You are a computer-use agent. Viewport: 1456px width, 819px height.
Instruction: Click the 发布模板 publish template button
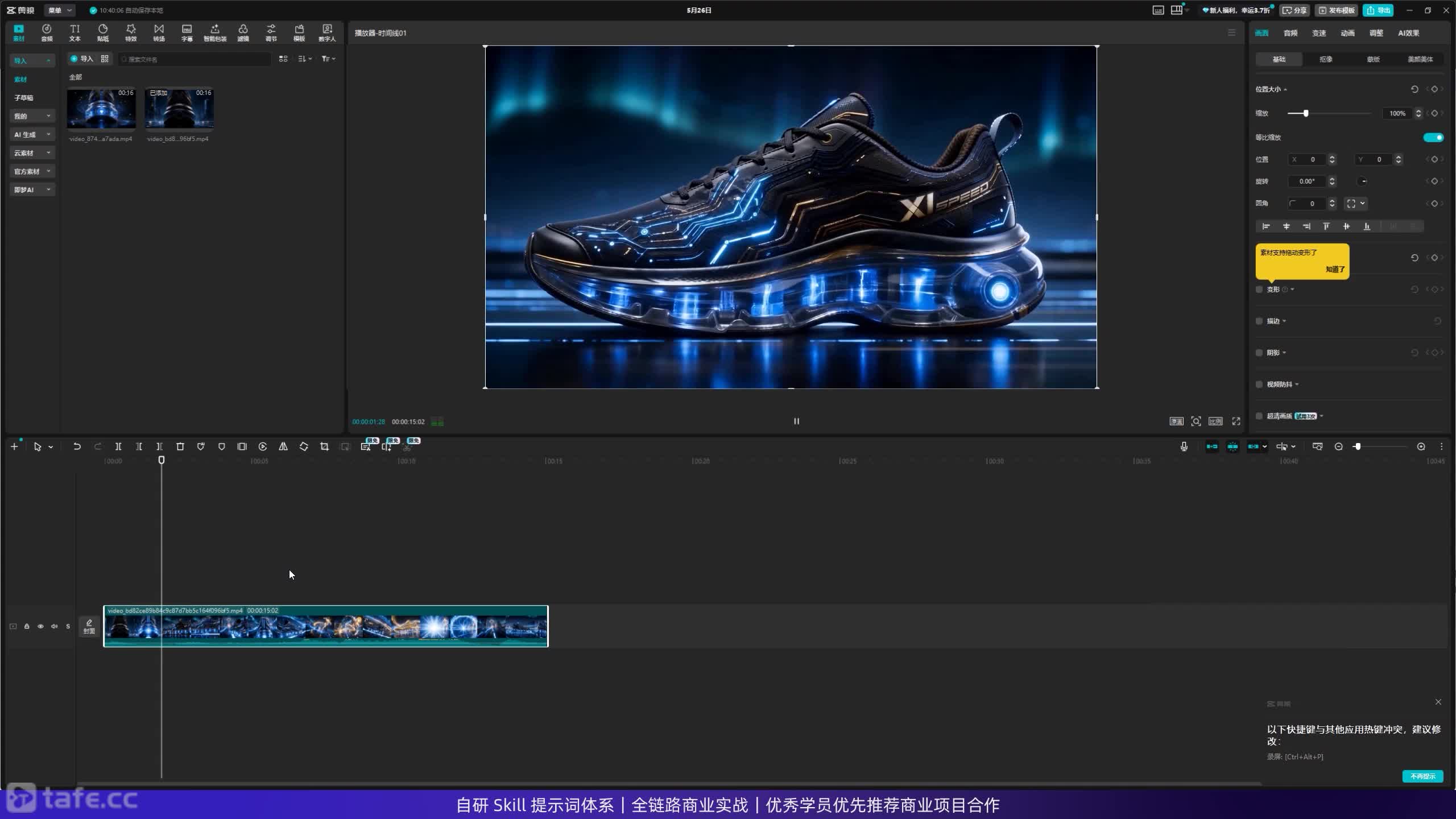point(1336,10)
